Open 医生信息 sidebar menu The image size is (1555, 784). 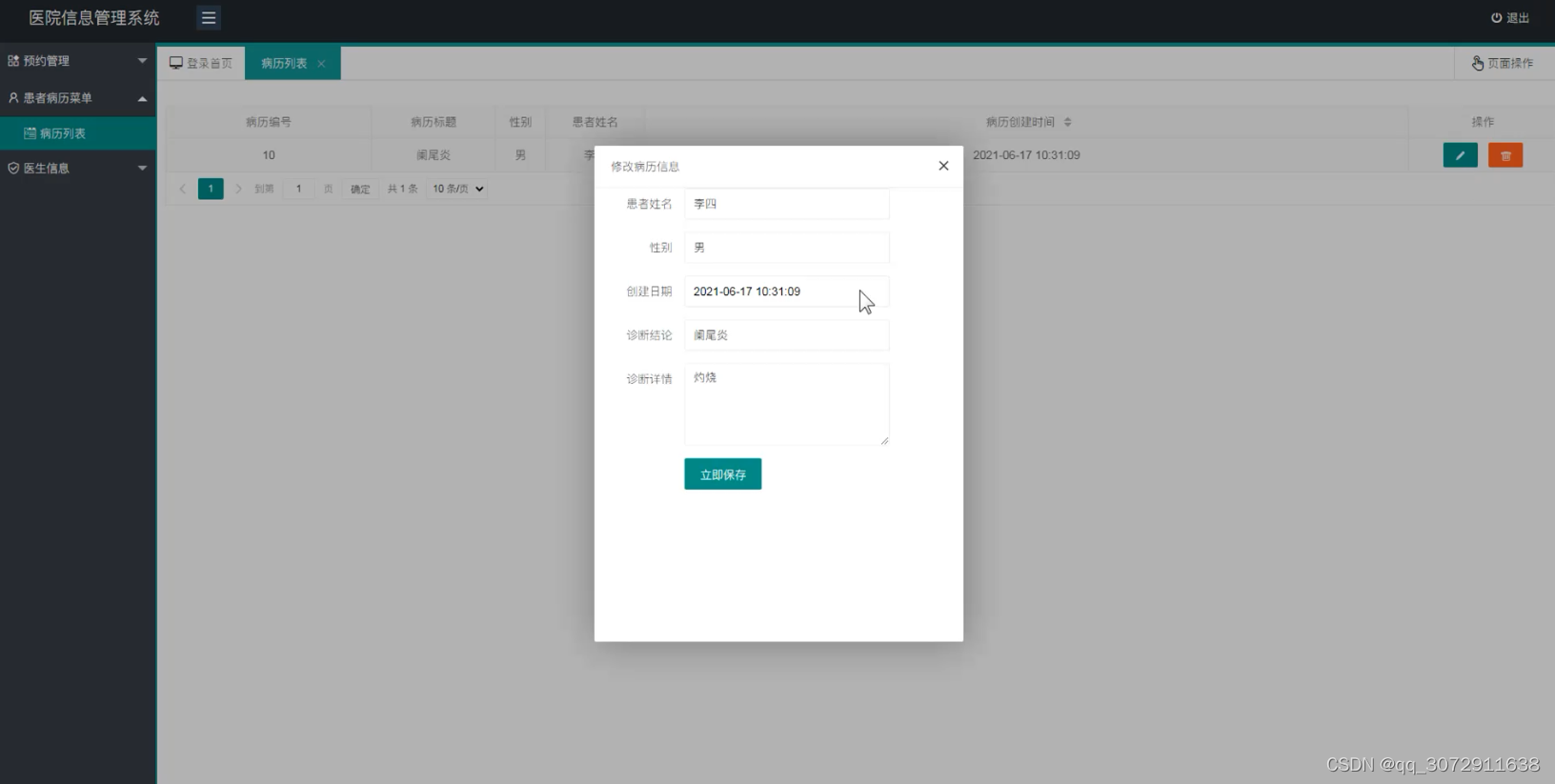coord(78,168)
